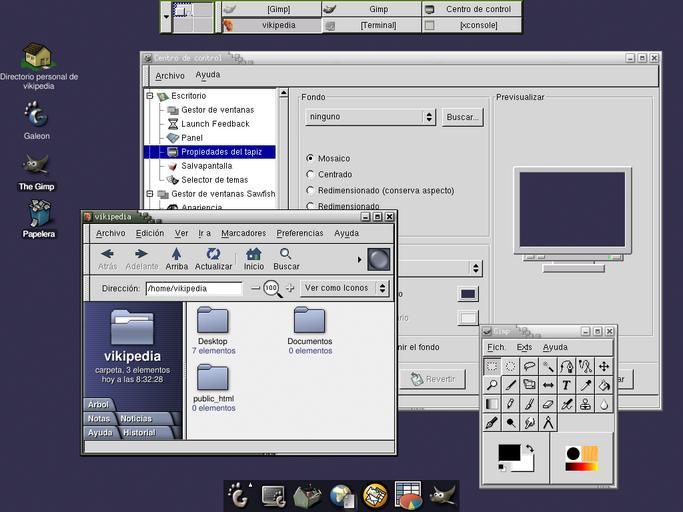Select the Centrado radio option
Viewport: 683px width, 512px height.
coord(311,174)
